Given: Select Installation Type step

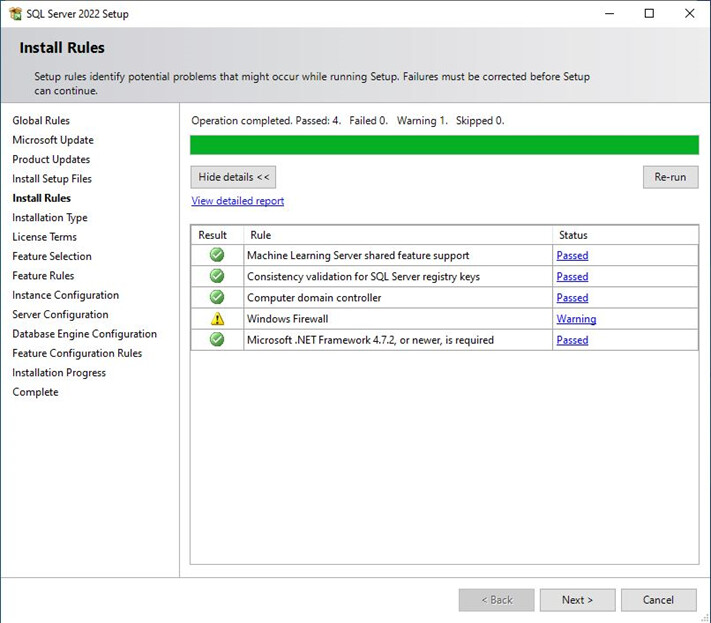Looking at the screenshot, I should coord(49,218).
